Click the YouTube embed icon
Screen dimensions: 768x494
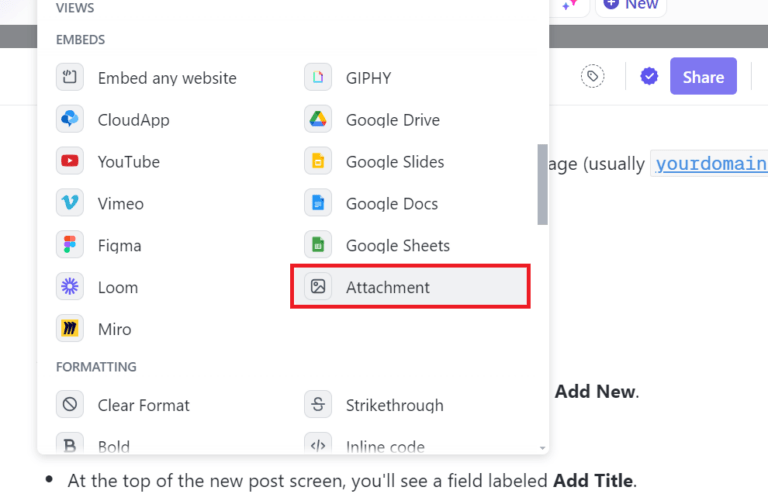click(x=69, y=162)
